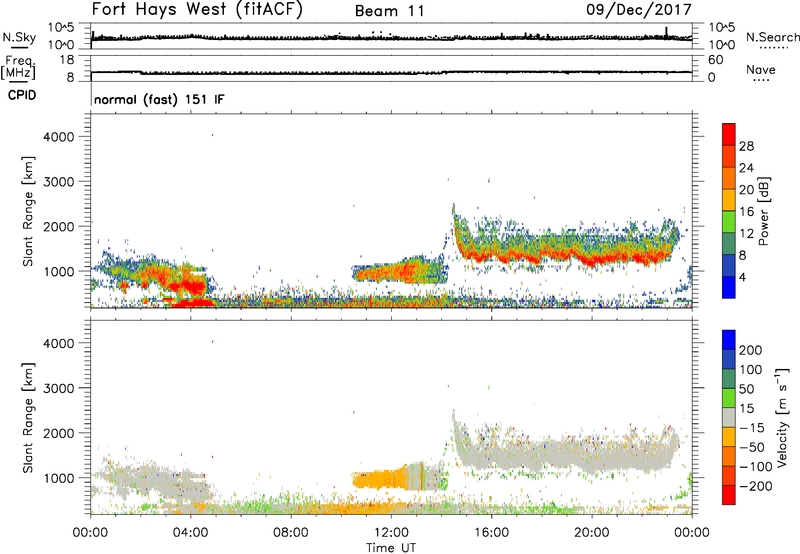800x554 pixels.
Task: Click "Slant Range [km]" on the velocity panel
Action: tap(28, 418)
